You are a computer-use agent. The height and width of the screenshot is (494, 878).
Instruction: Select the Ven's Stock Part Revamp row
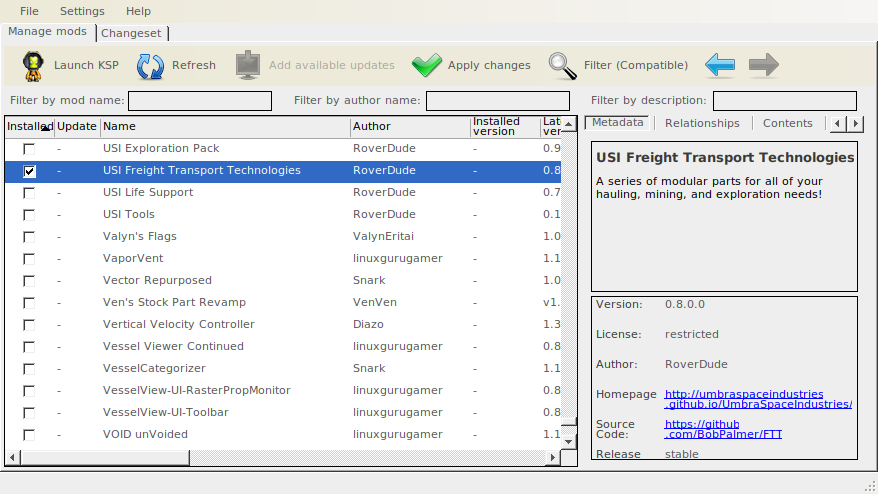click(x=283, y=302)
